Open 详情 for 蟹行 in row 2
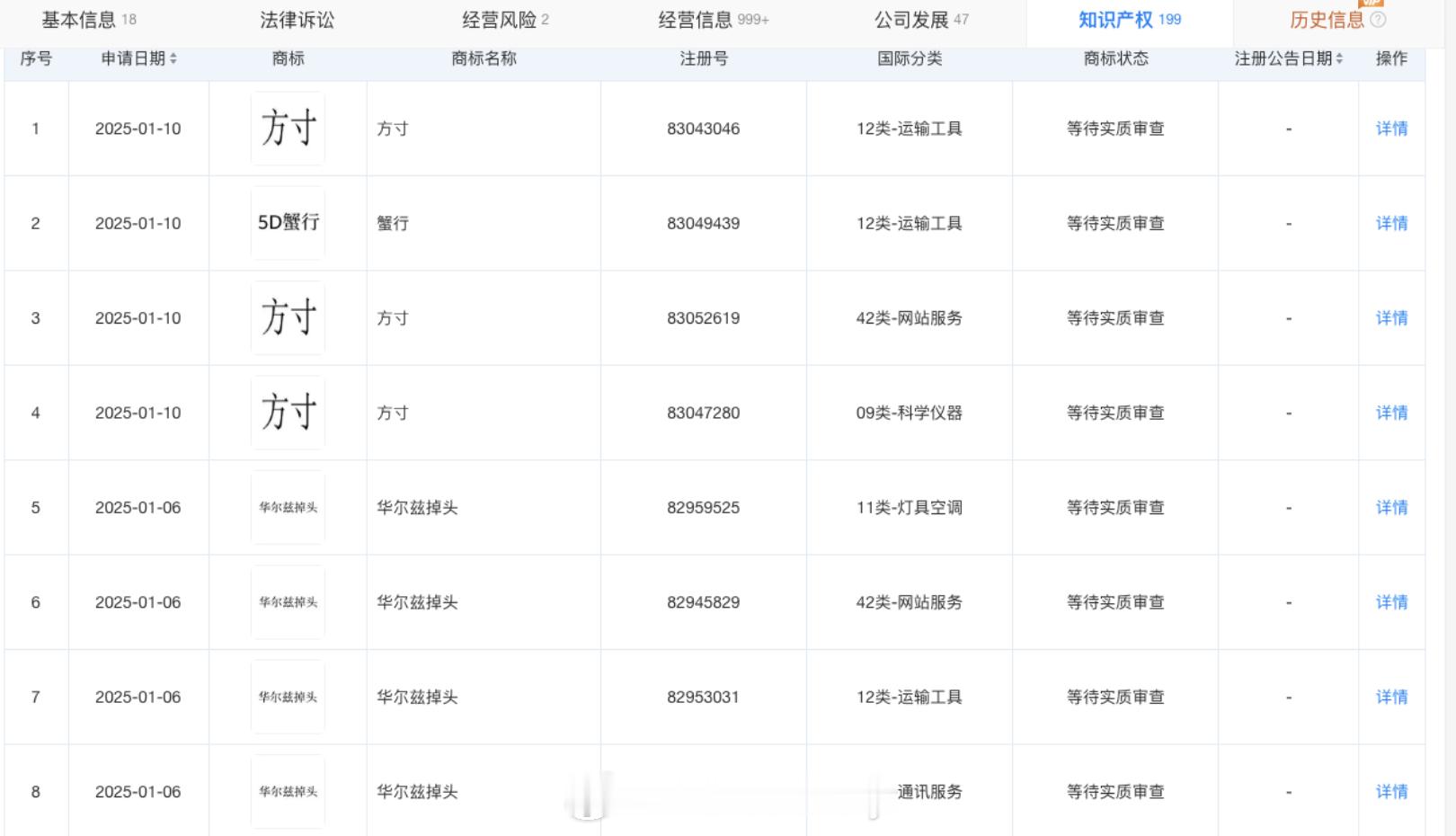The width and height of the screenshot is (1456, 836). pos(1393,223)
